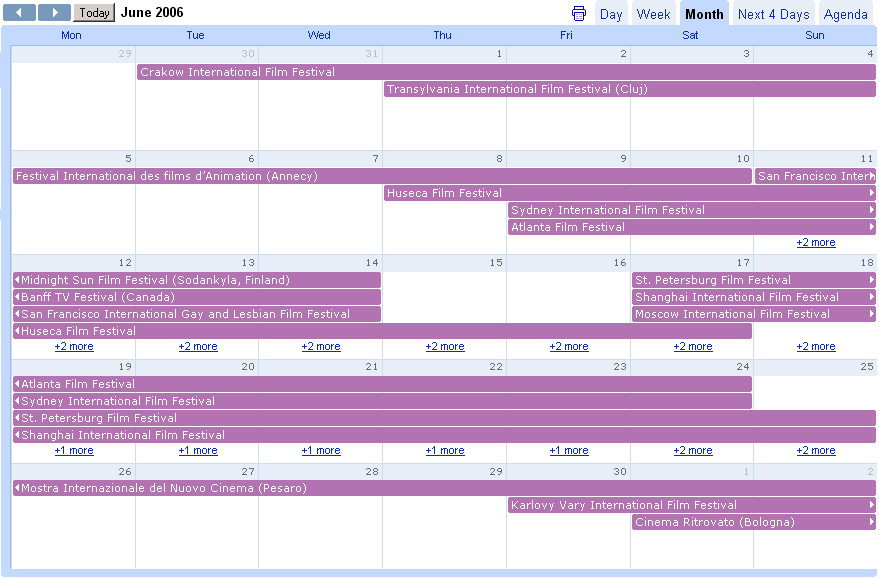Image resolution: width=879 pixels, height=579 pixels.
Task: Jump to the current date with Today
Action: (94, 12)
